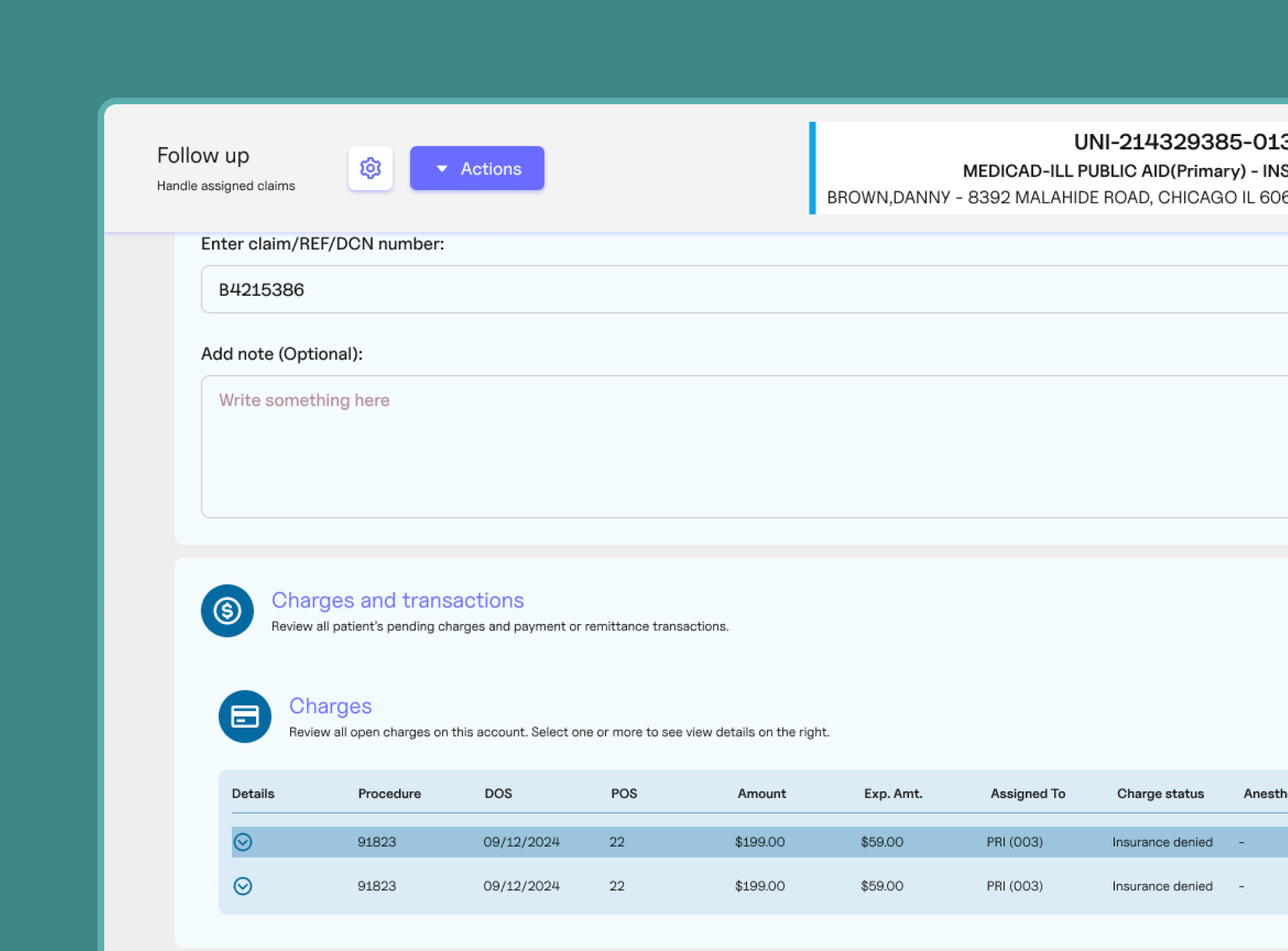Click the dollar sign Charges and transactions icon
Screen dimensions: 1288x951
[227, 610]
